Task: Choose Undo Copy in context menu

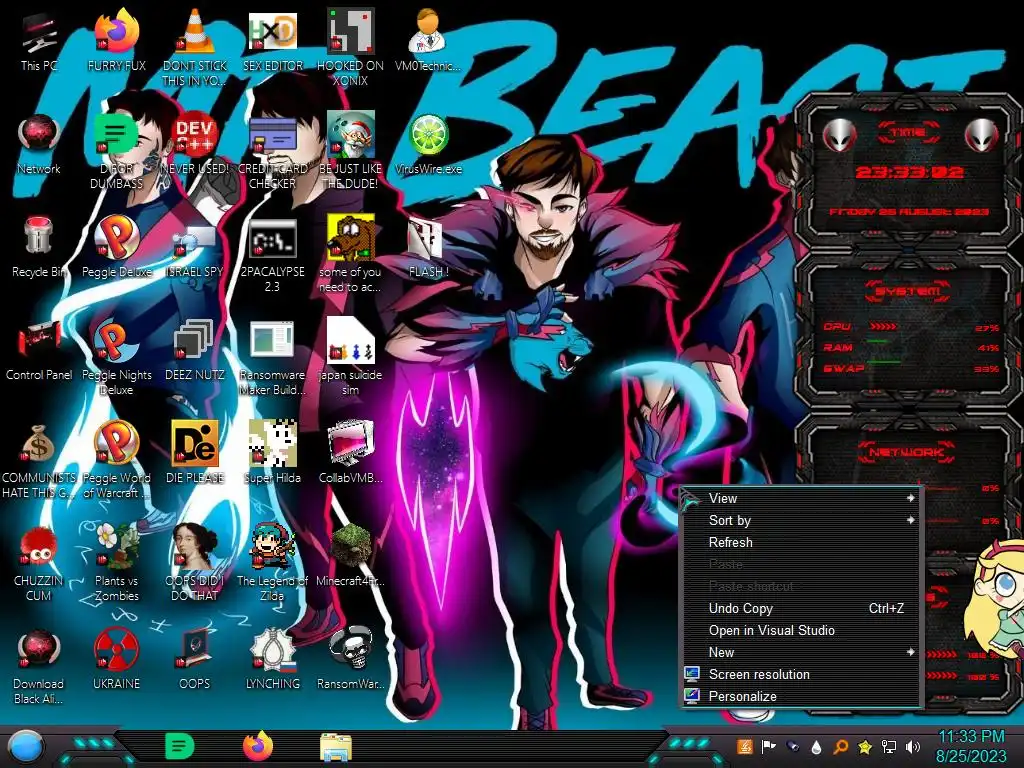Action: 801,609
